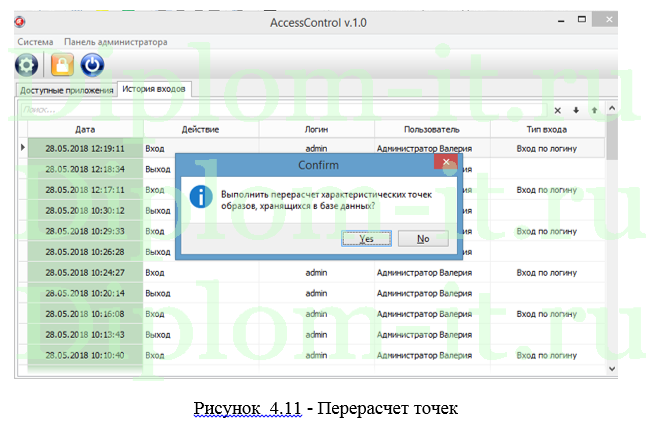646x426 pixels.
Task: Open the Система menu
Action: (x=35, y=42)
